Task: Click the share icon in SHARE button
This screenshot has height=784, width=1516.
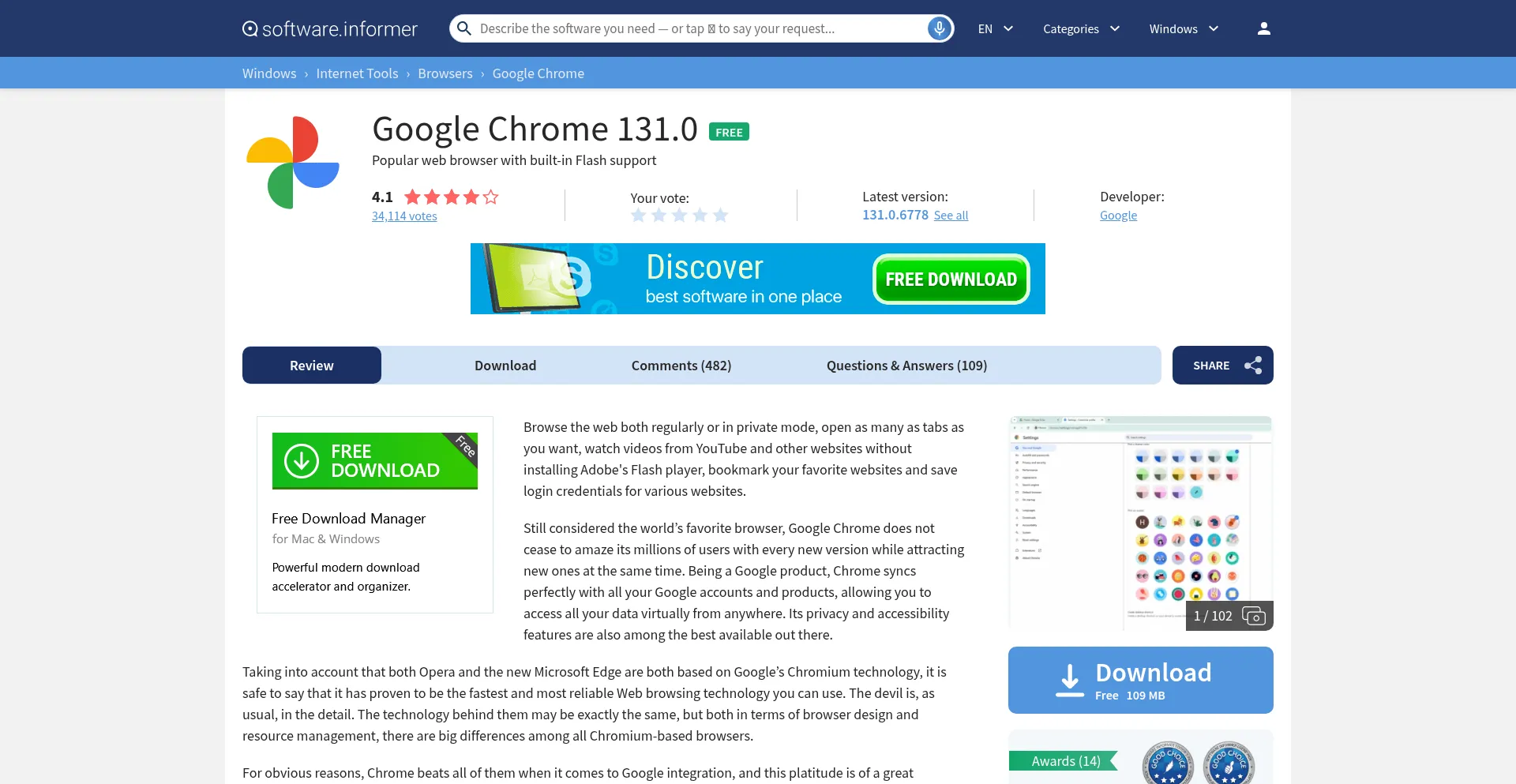Action: tap(1252, 366)
